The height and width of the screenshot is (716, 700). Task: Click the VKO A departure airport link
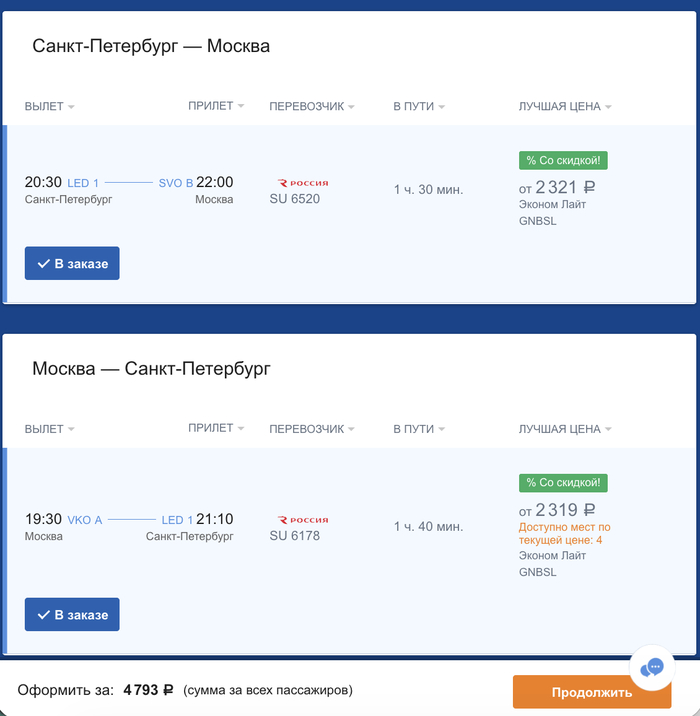[84, 520]
